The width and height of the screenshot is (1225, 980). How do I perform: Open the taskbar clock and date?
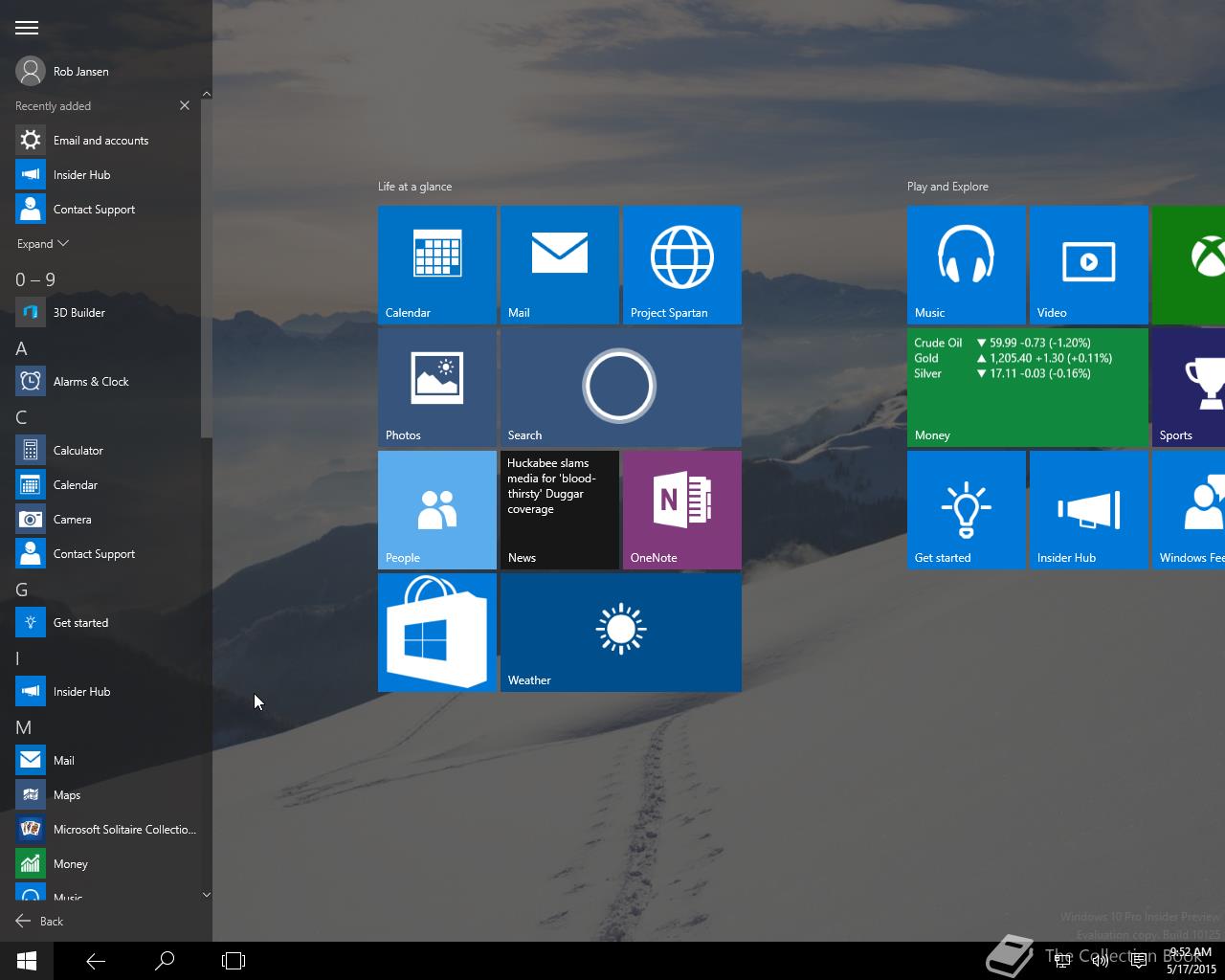pyautogui.click(x=1190, y=961)
